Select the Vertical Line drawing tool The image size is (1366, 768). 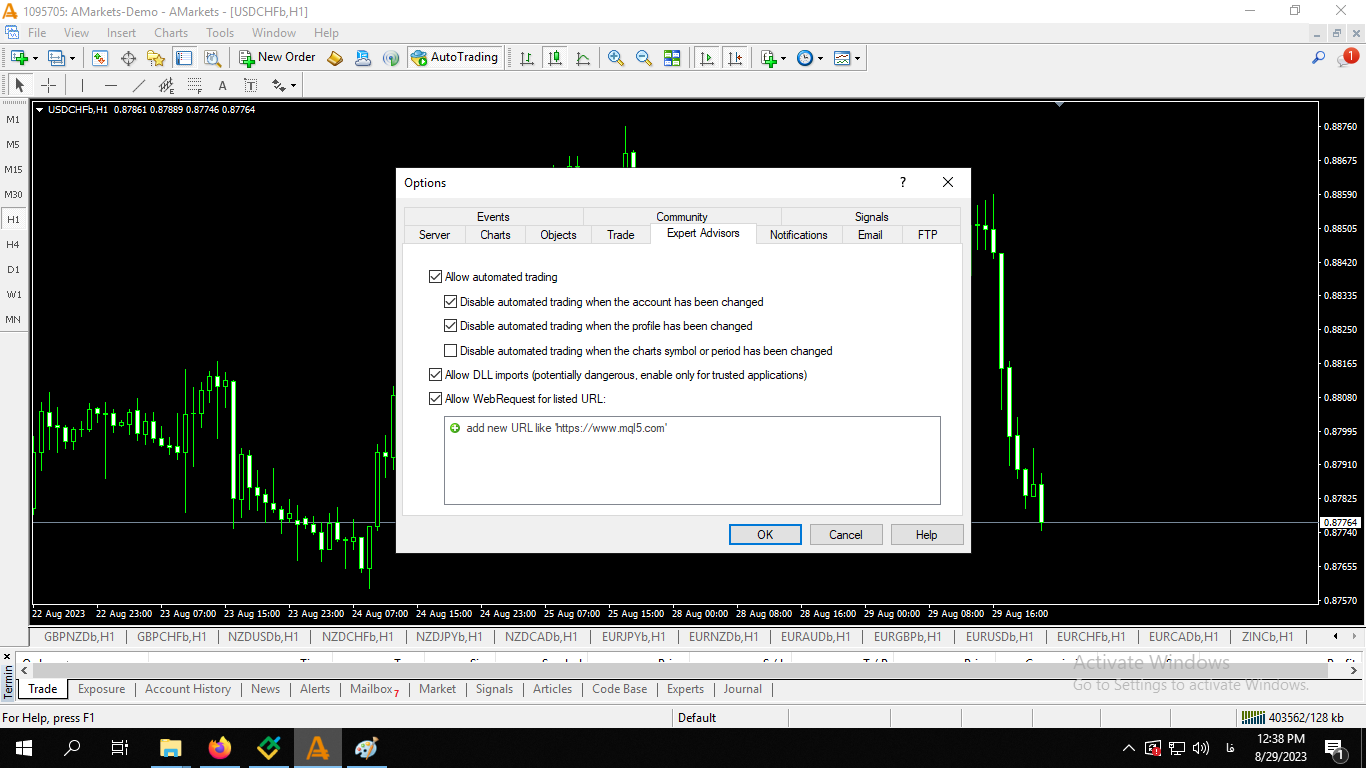[82, 85]
